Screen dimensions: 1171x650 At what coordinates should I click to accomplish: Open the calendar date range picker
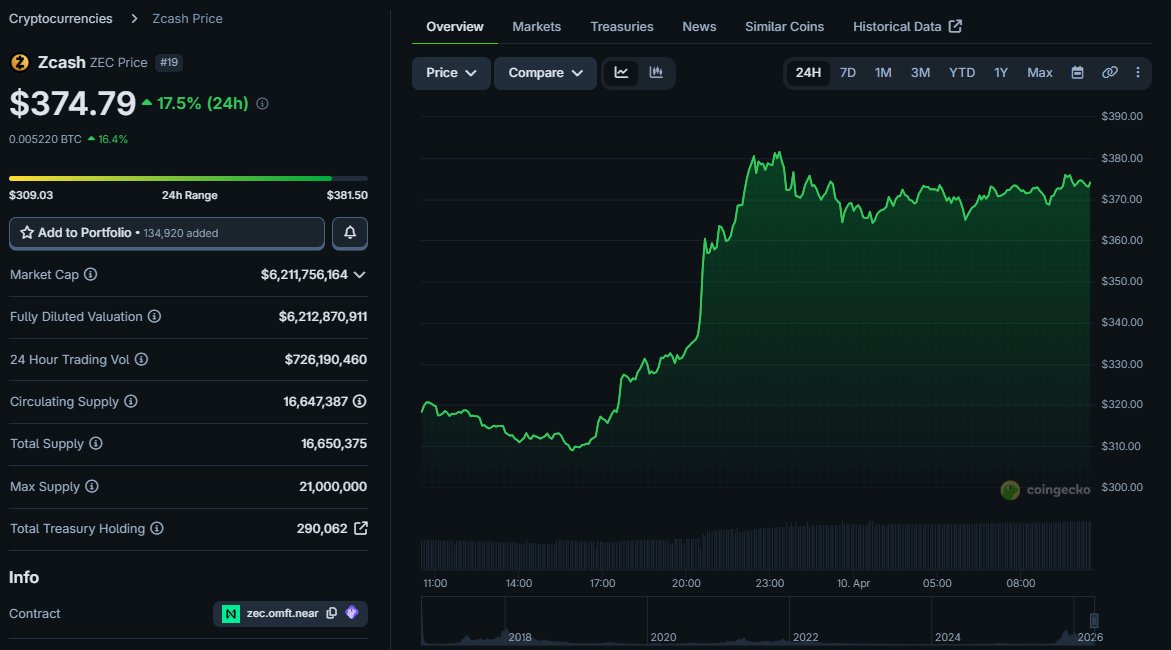(1077, 73)
